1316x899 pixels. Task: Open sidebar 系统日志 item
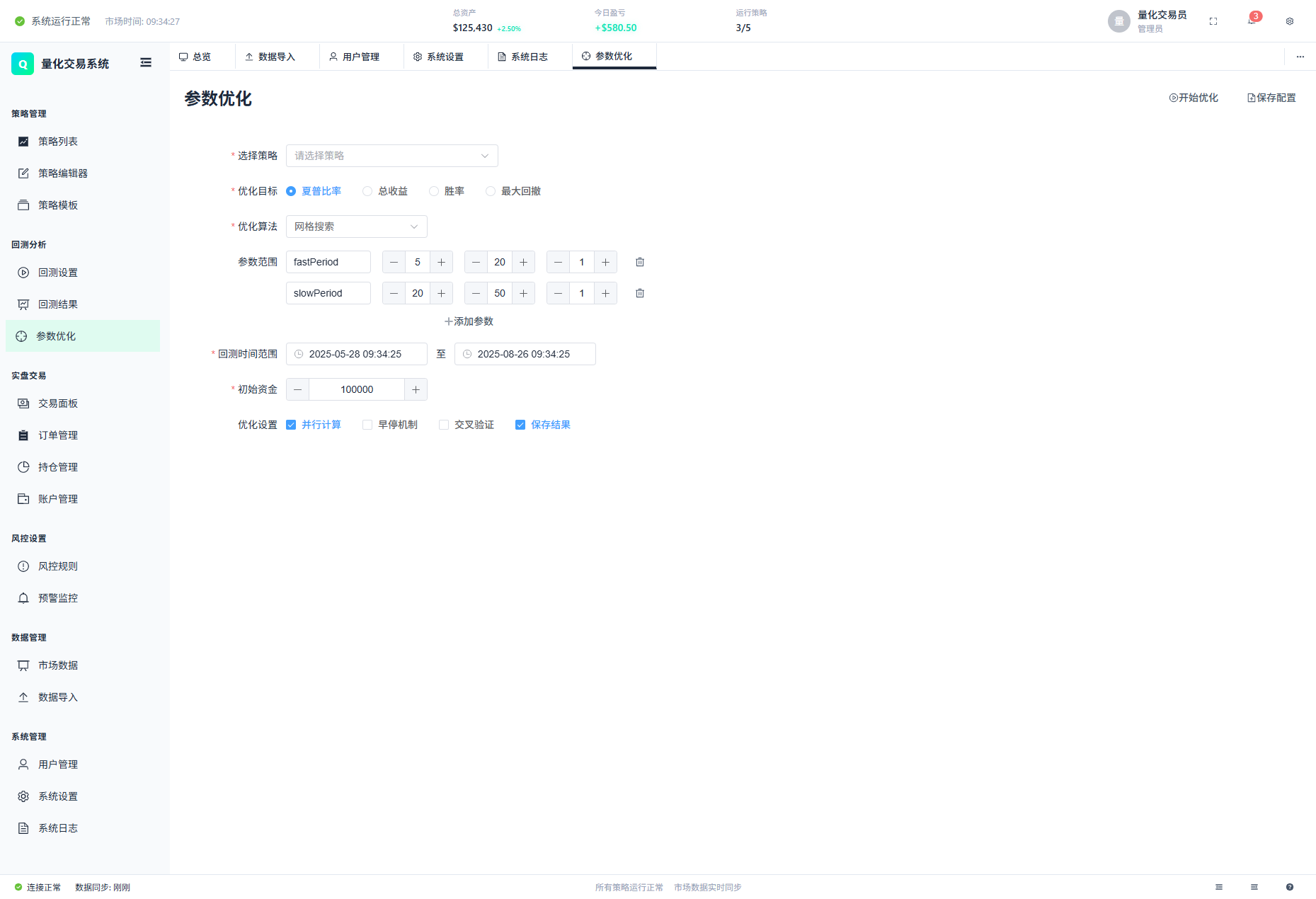tap(83, 828)
